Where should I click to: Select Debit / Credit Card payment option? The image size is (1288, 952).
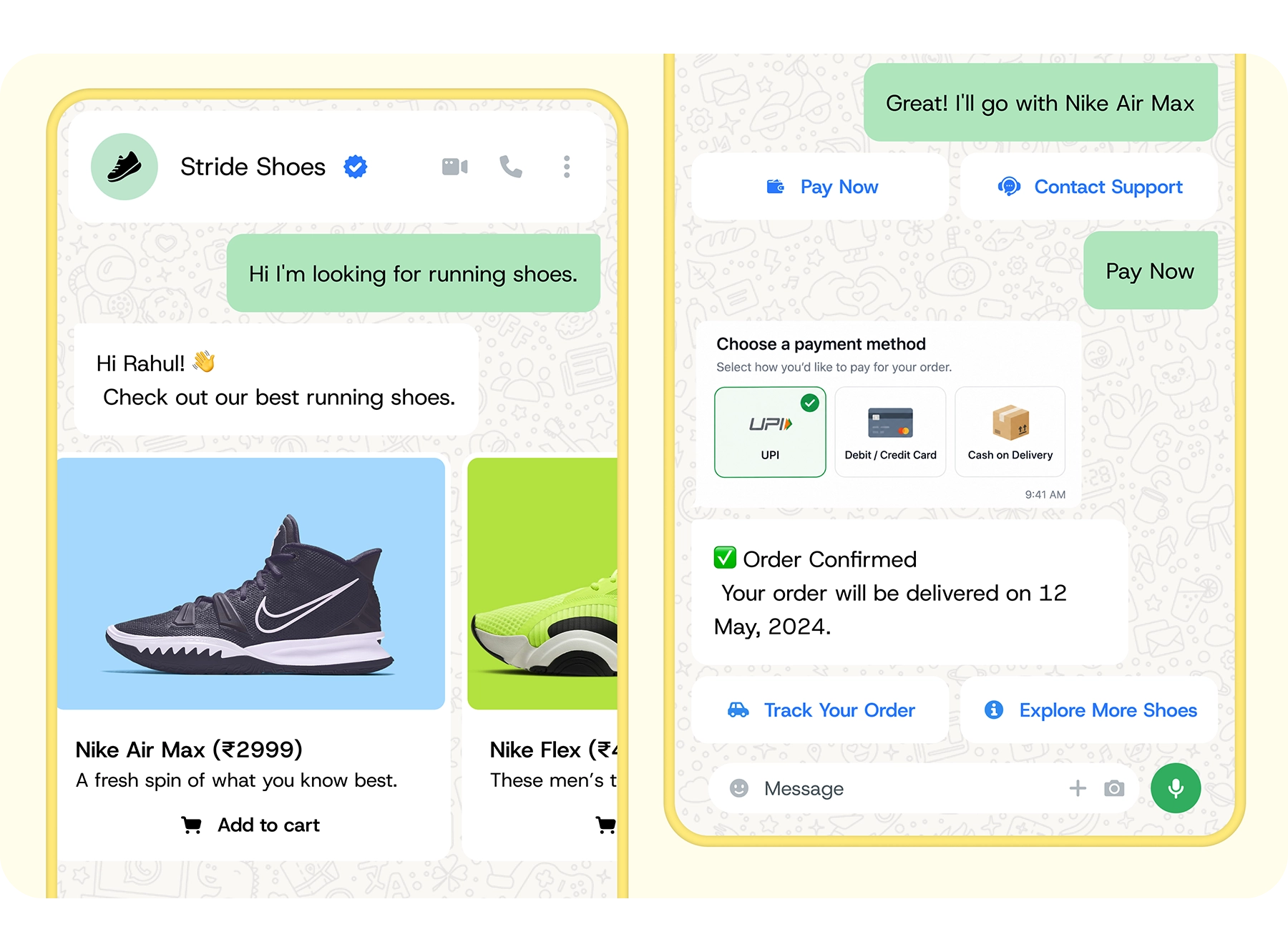point(890,432)
